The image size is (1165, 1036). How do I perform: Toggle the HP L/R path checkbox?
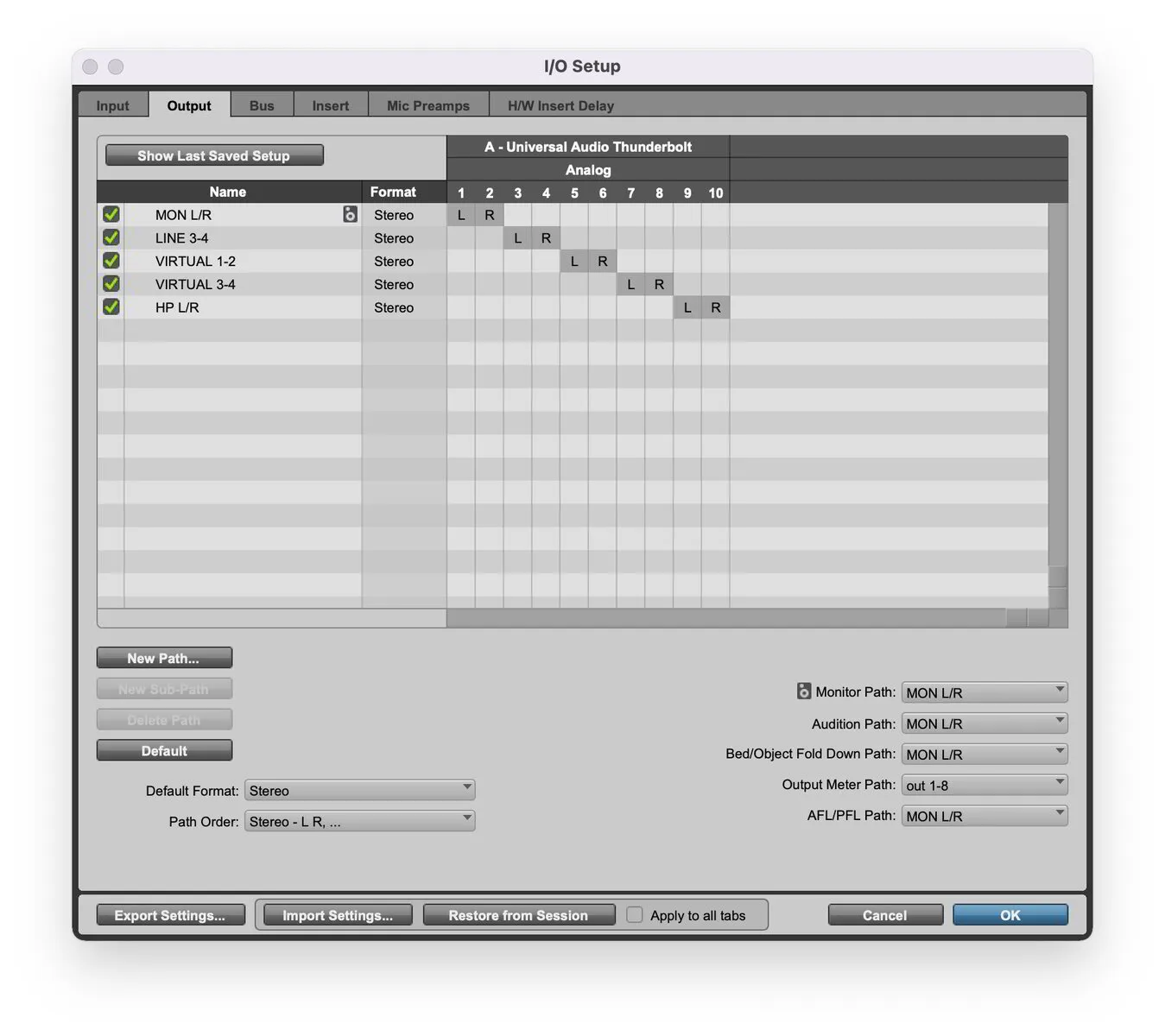coord(111,307)
